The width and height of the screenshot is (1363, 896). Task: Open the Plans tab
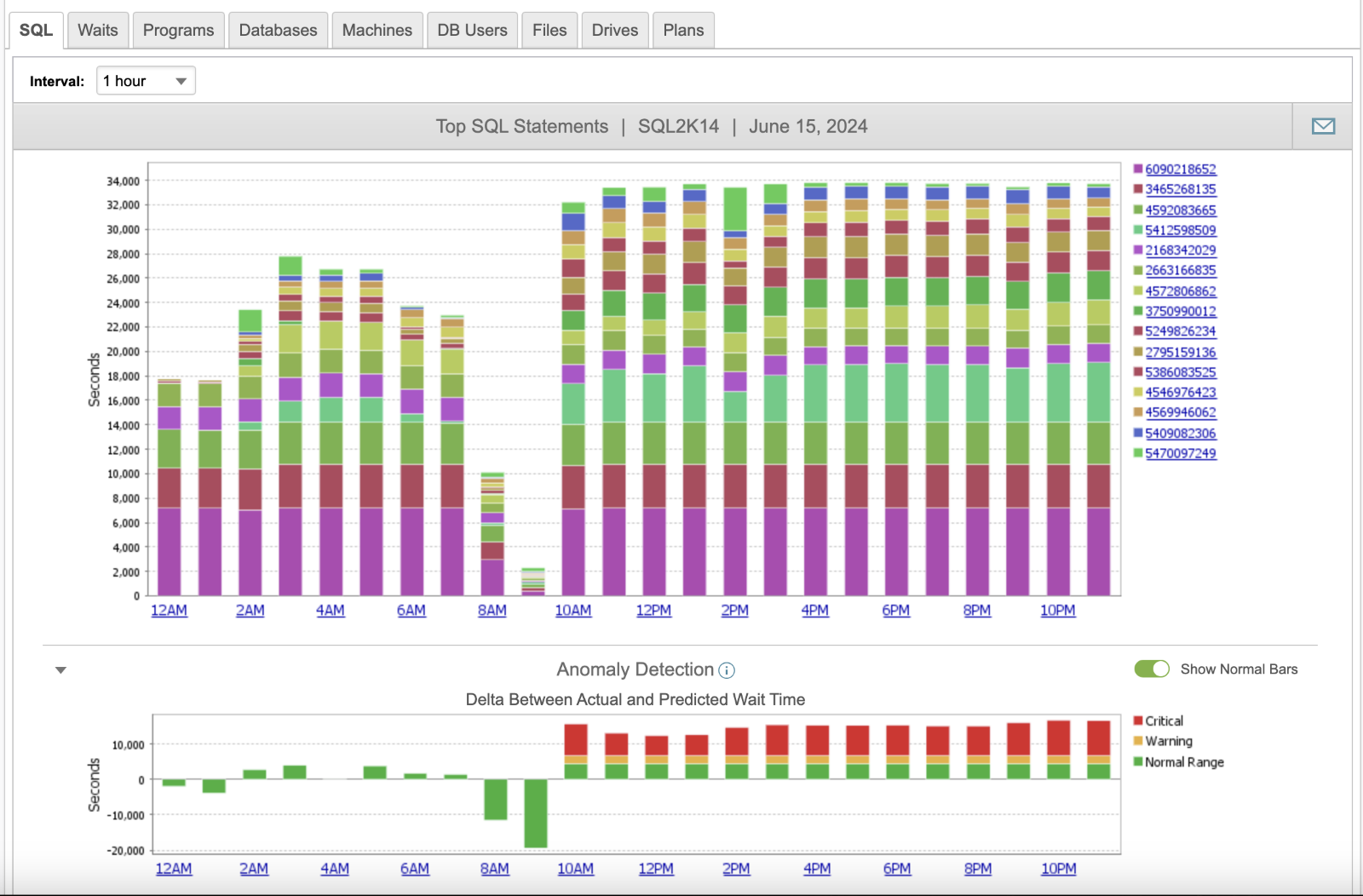(x=684, y=30)
